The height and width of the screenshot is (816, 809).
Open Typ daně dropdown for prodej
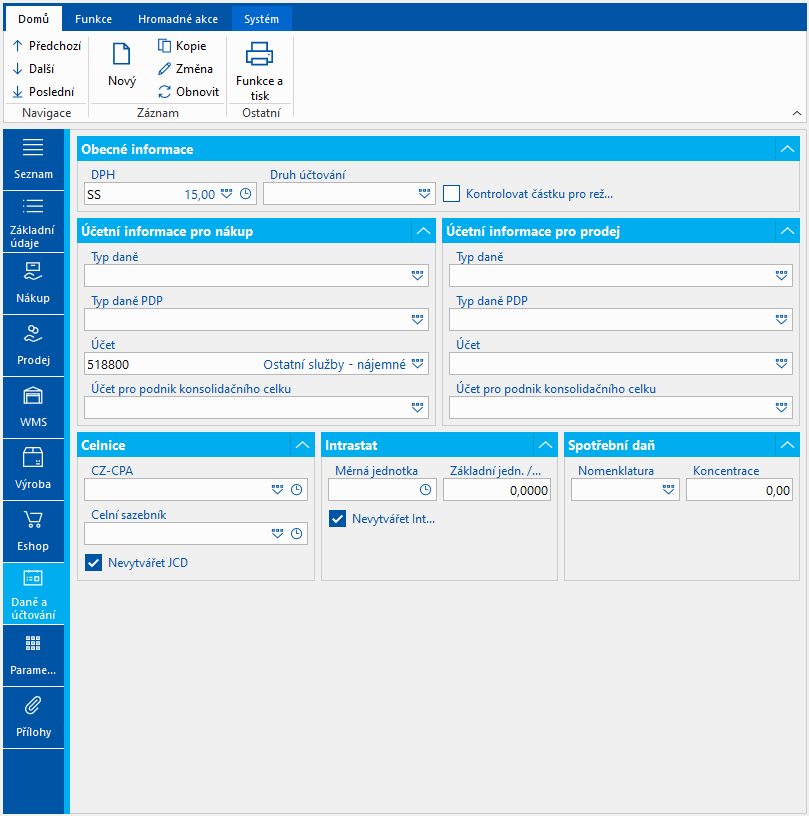point(781,275)
